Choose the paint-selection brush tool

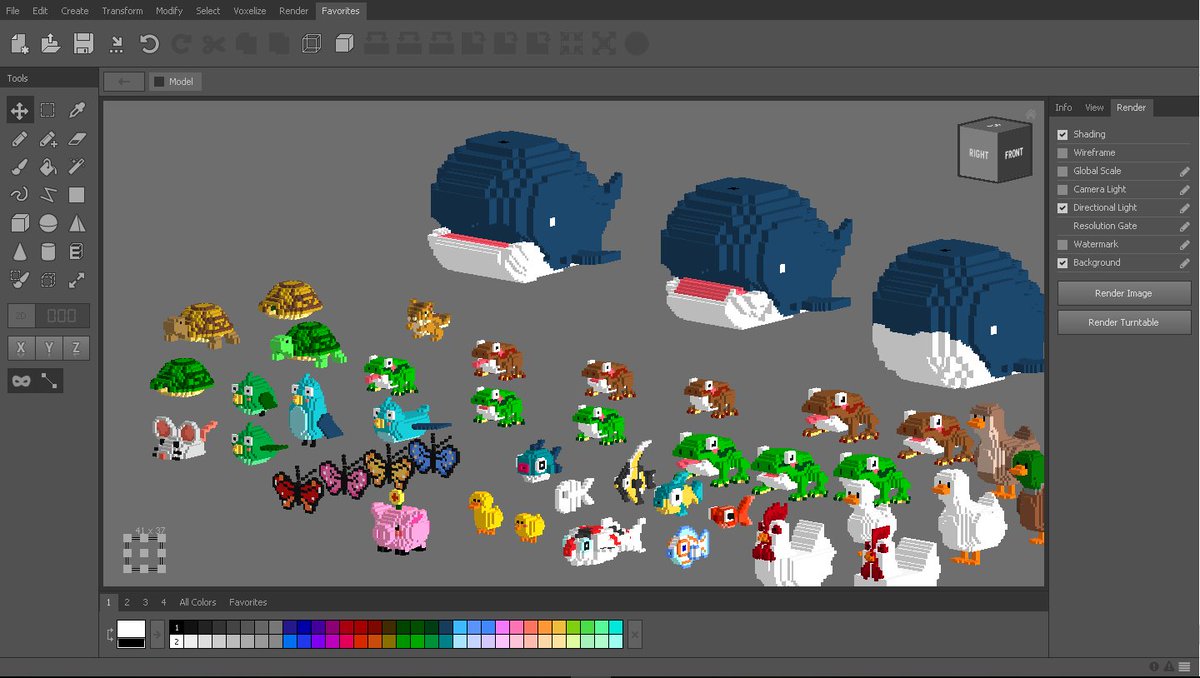click(x=19, y=280)
